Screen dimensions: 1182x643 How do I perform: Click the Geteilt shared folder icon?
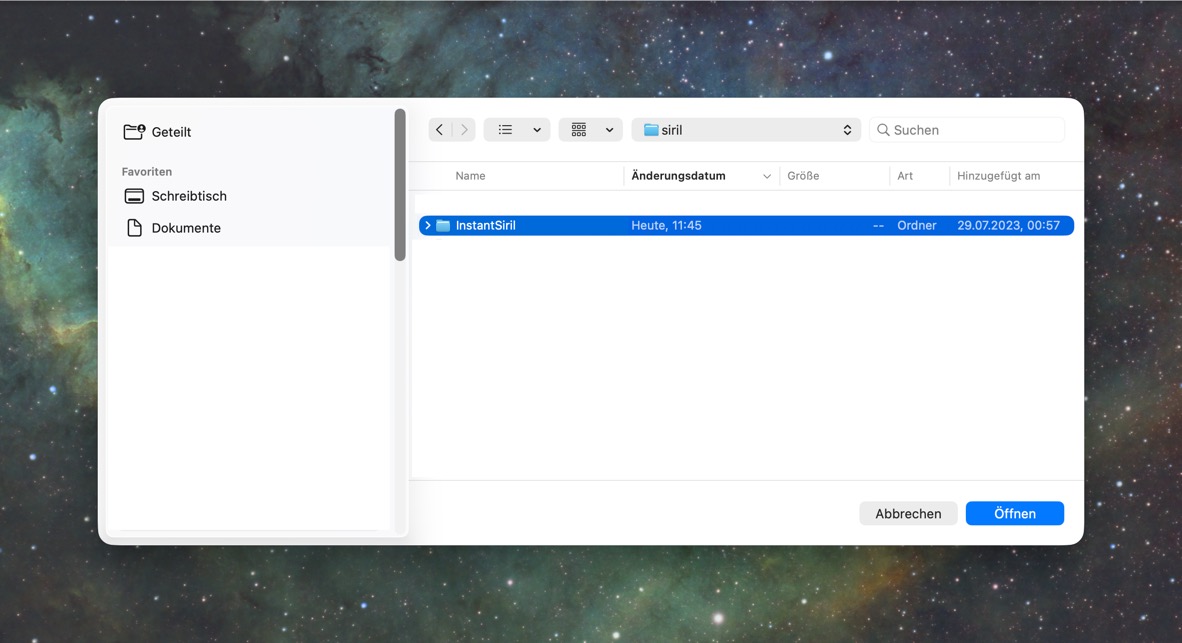click(134, 132)
